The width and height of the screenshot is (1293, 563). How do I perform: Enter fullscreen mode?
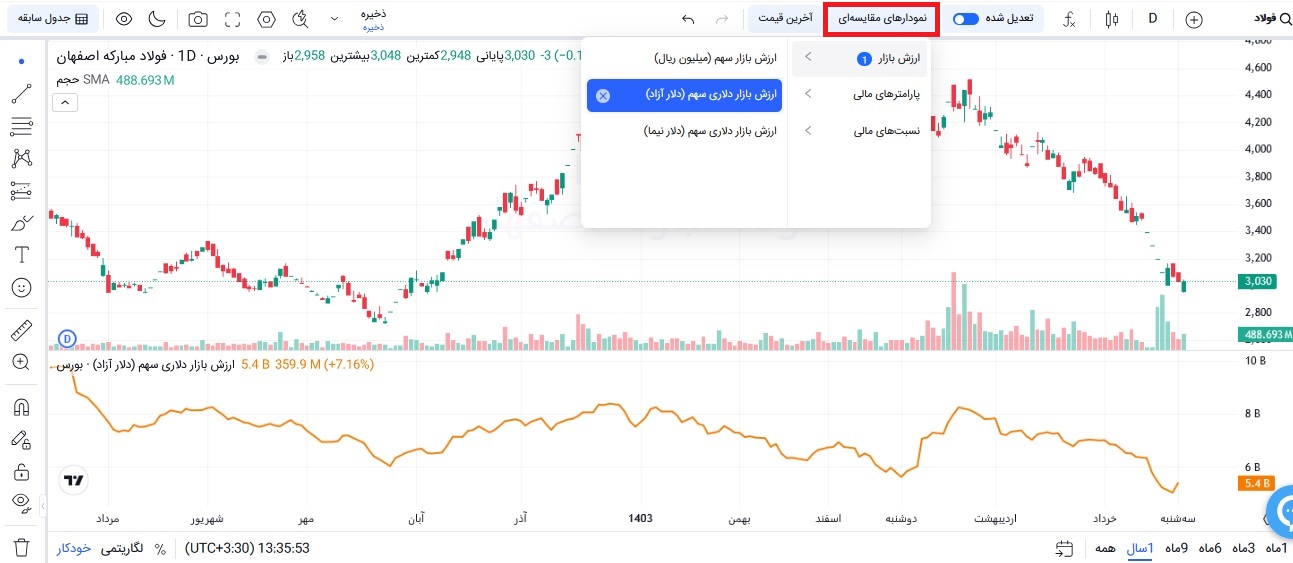[232, 19]
